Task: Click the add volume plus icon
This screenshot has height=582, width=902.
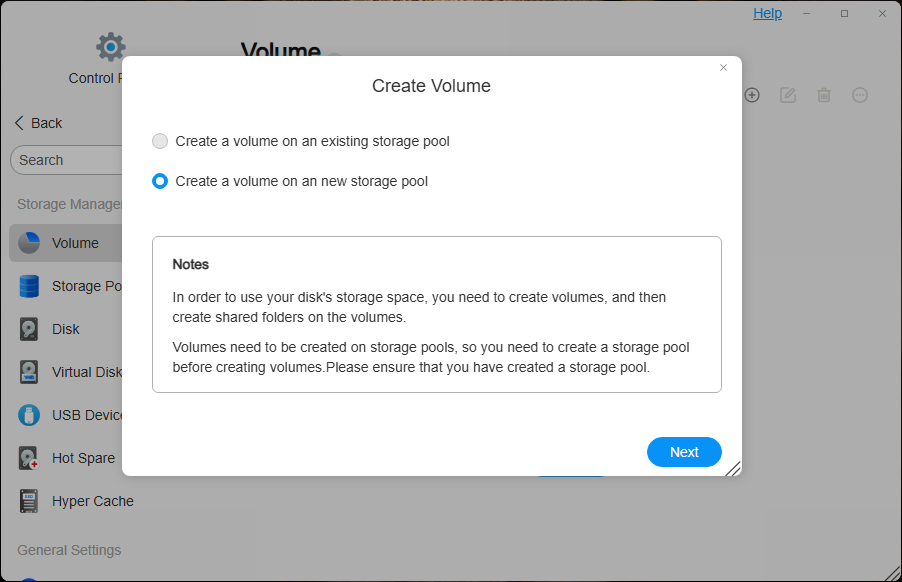Action: 752,95
